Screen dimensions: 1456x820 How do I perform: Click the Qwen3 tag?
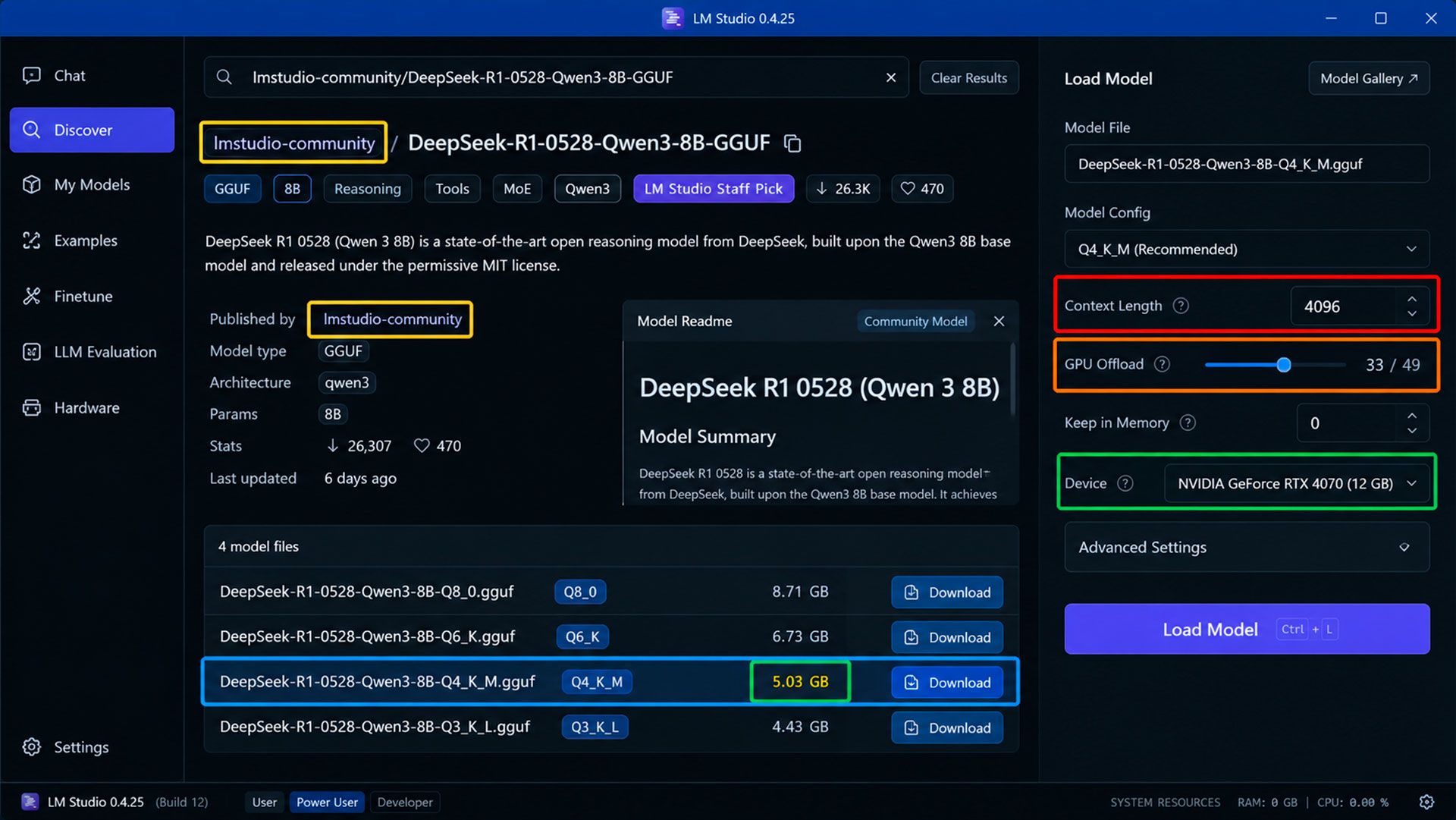(587, 189)
